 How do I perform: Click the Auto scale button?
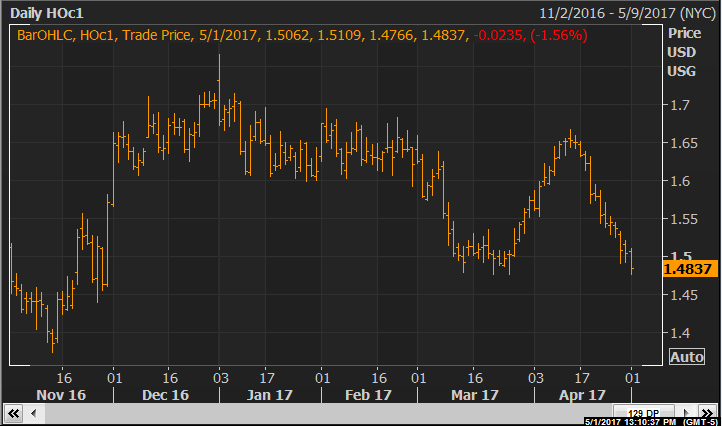687,356
